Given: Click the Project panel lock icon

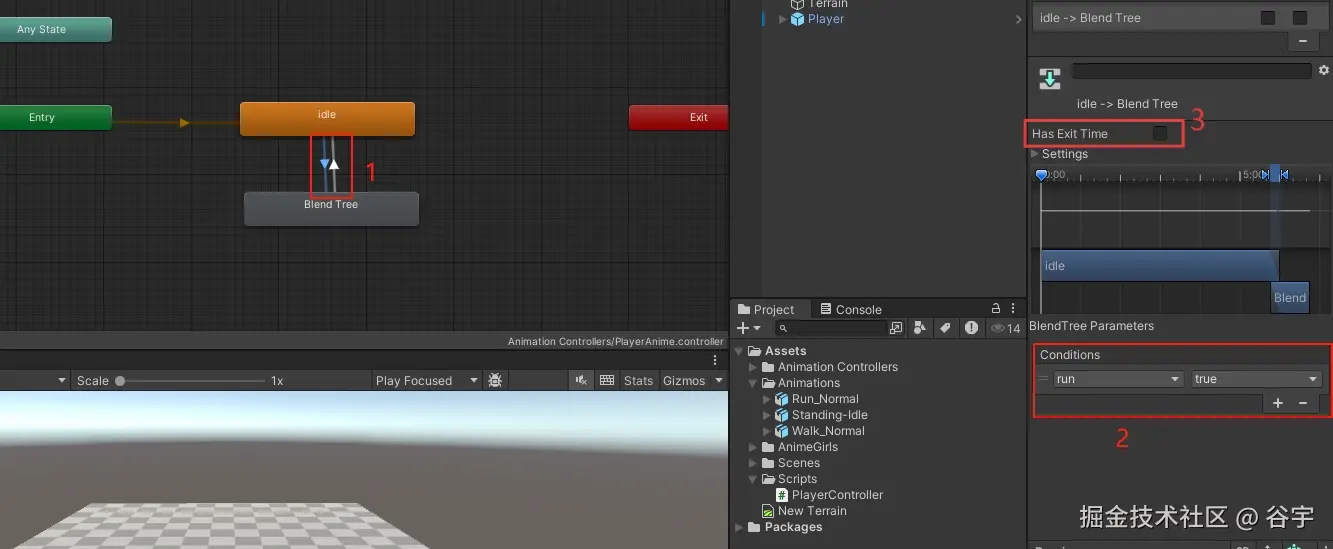Looking at the screenshot, I should coord(995,309).
